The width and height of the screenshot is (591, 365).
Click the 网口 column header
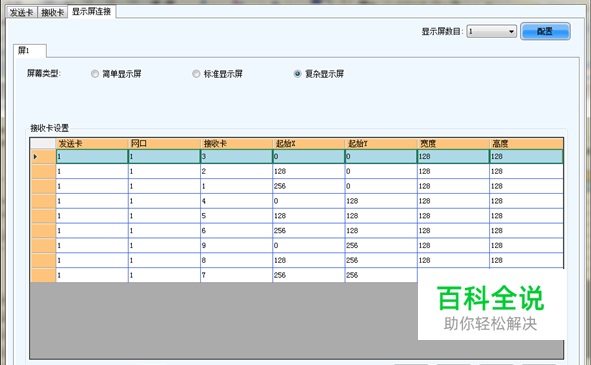[x=164, y=143]
